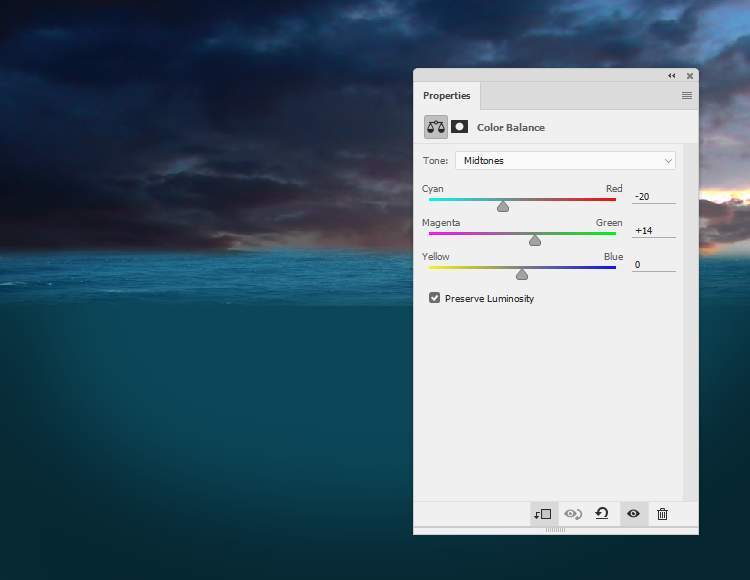750x580 pixels.
Task: Select the layer mask icon in Properties
Action: [459, 127]
